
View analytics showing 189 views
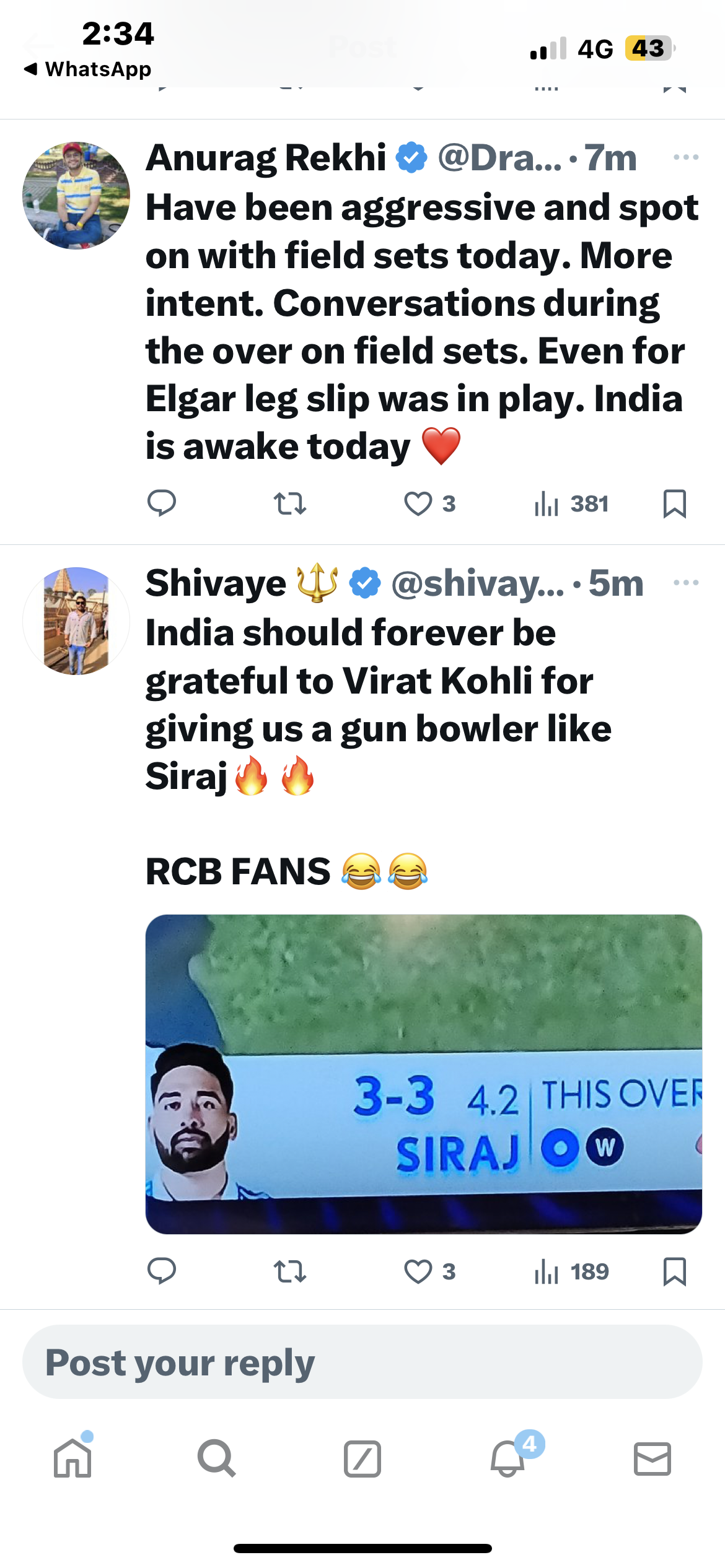click(x=571, y=1271)
